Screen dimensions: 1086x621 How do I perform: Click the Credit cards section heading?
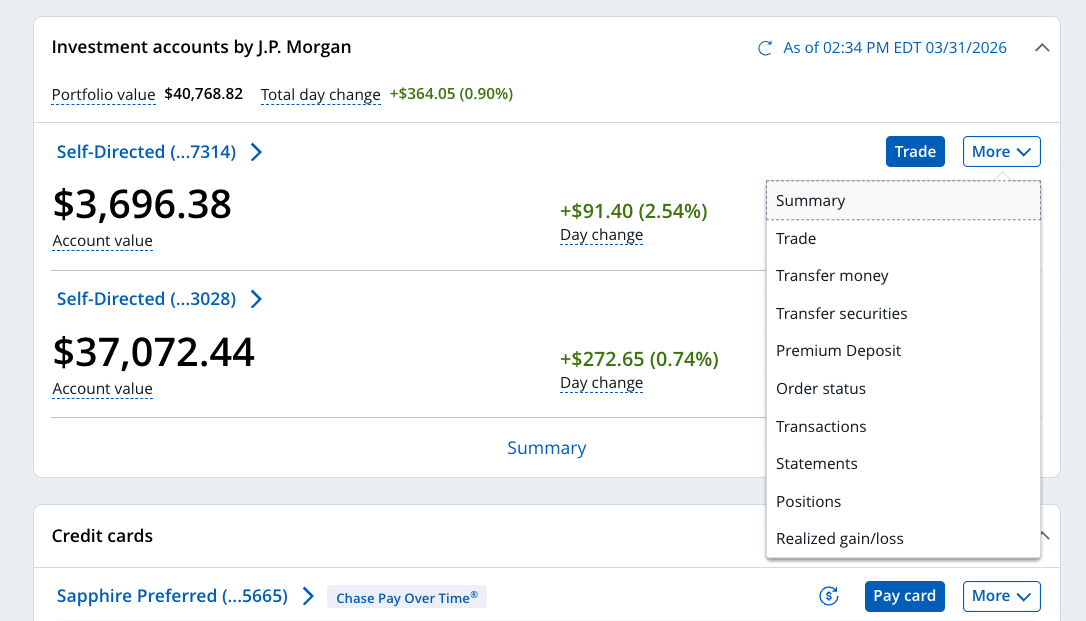(x=103, y=536)
